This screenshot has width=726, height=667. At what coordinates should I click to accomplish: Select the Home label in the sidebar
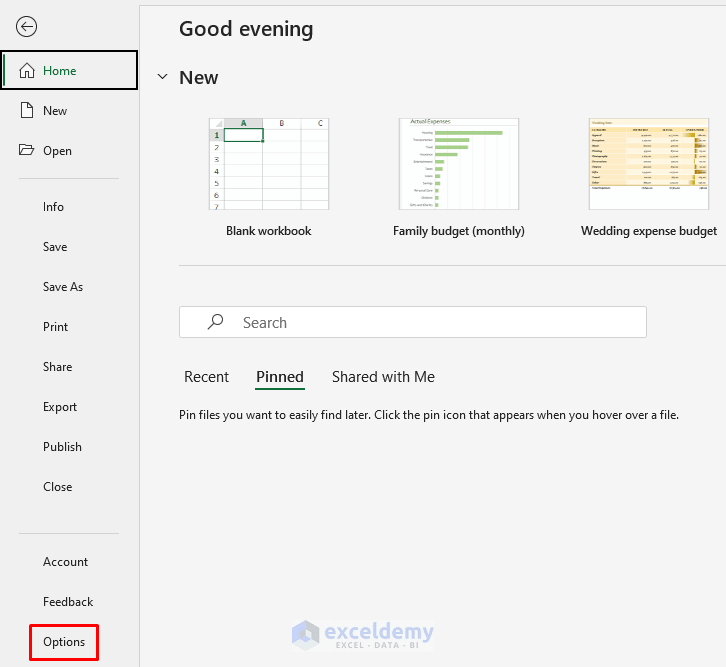[x=60, y=71]
